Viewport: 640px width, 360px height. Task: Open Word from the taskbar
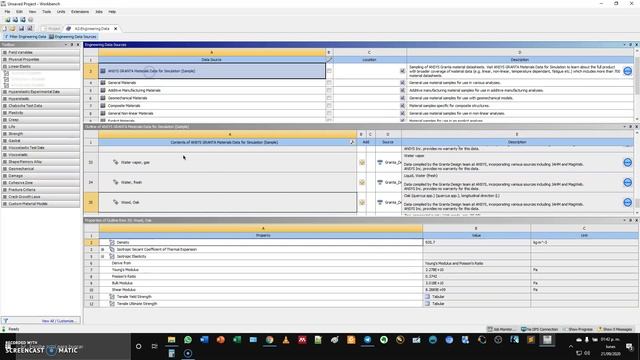pyautogui.click(x=204, y=340)
